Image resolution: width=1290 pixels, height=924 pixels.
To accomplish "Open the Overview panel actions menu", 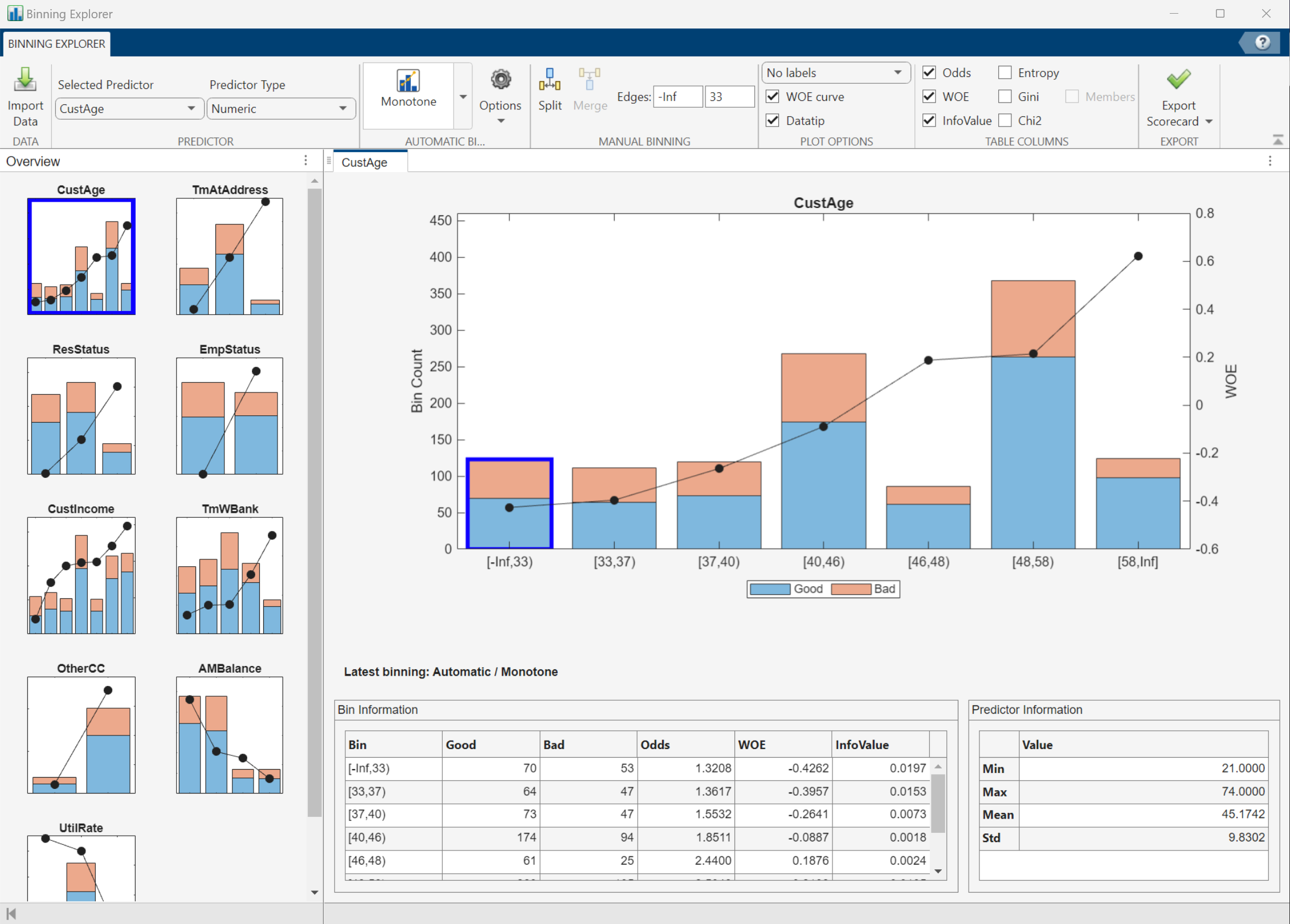I will (x=306, y=161).
